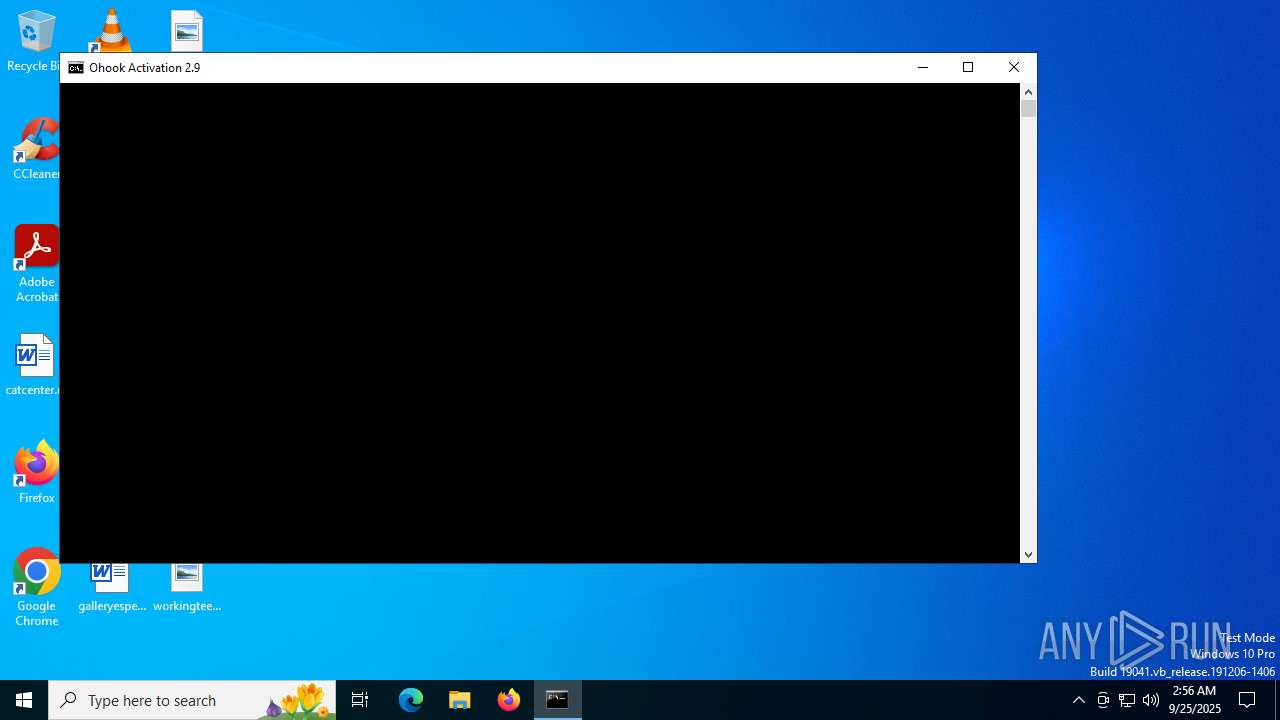Open Task View on the taskbar
Viewport: 1280px width, 720px height.
(360, 700)
